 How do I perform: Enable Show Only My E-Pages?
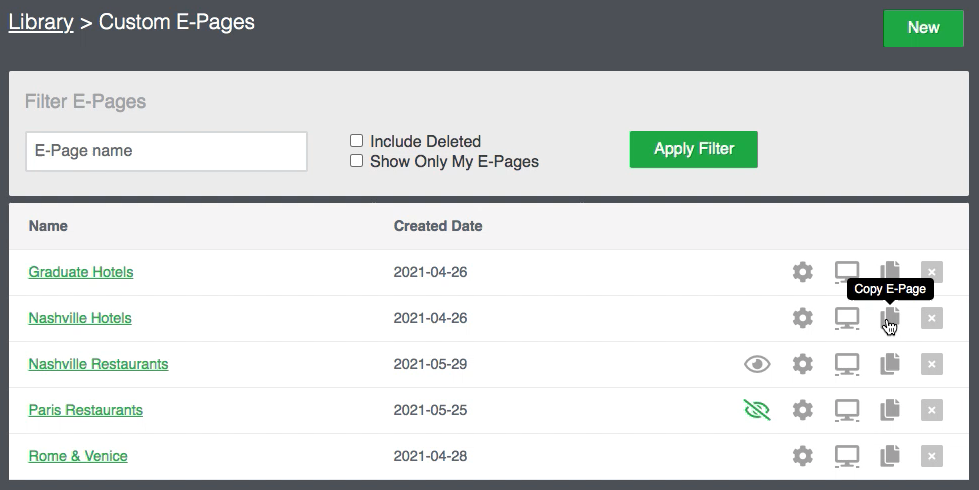357,161
